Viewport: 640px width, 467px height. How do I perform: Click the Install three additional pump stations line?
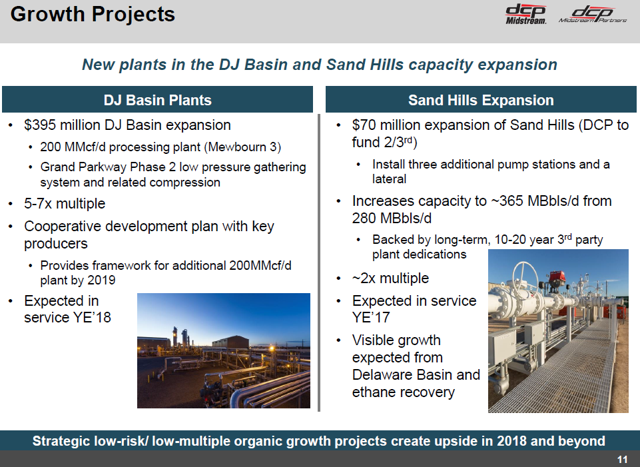click(x=491, y=171)
